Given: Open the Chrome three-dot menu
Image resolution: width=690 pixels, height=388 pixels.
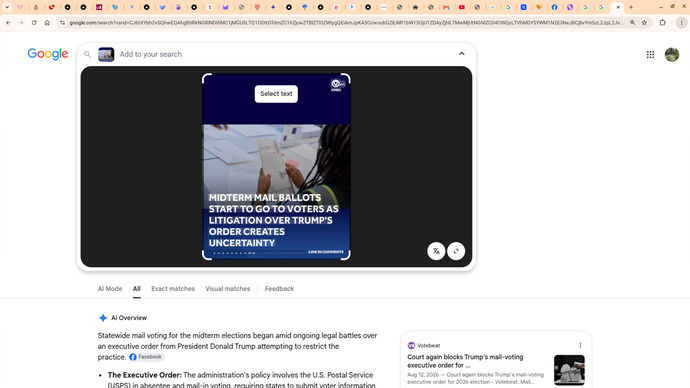Looking at the screenshot, I should pyautogui.click(x=681, y=22).
